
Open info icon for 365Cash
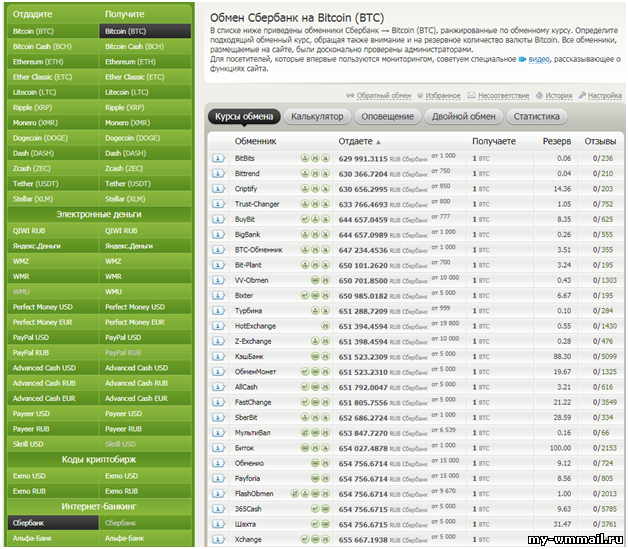point(218,509)
